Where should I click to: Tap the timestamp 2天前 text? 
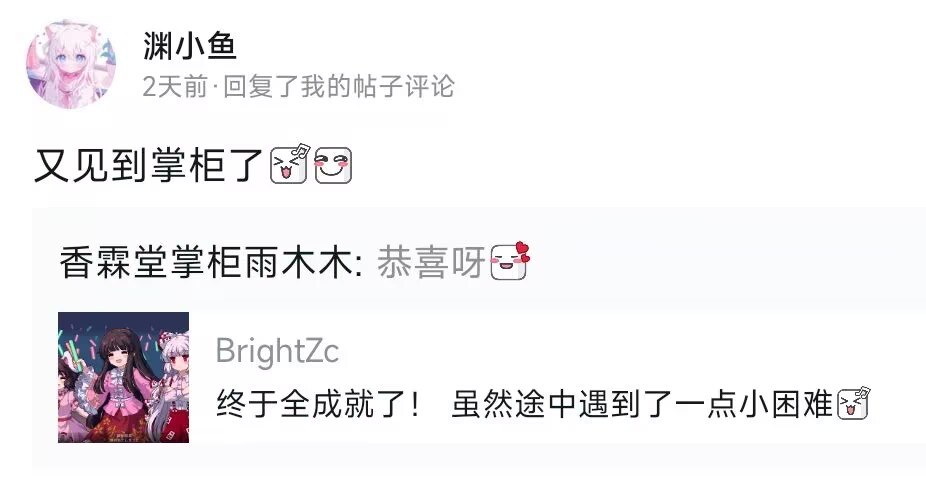click(x=175, y=87)
